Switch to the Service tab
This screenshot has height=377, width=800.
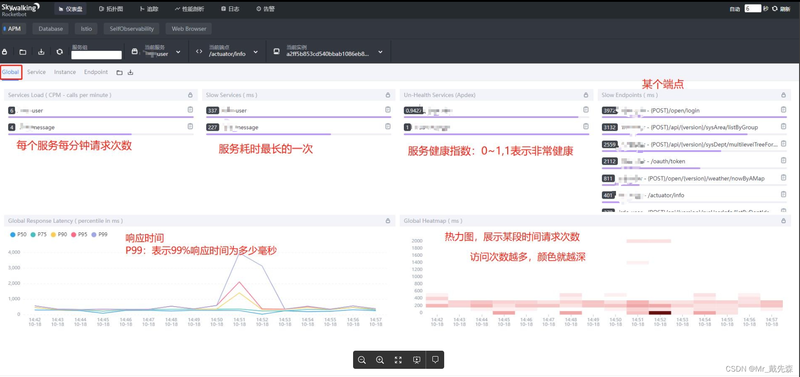pos(36,72)
